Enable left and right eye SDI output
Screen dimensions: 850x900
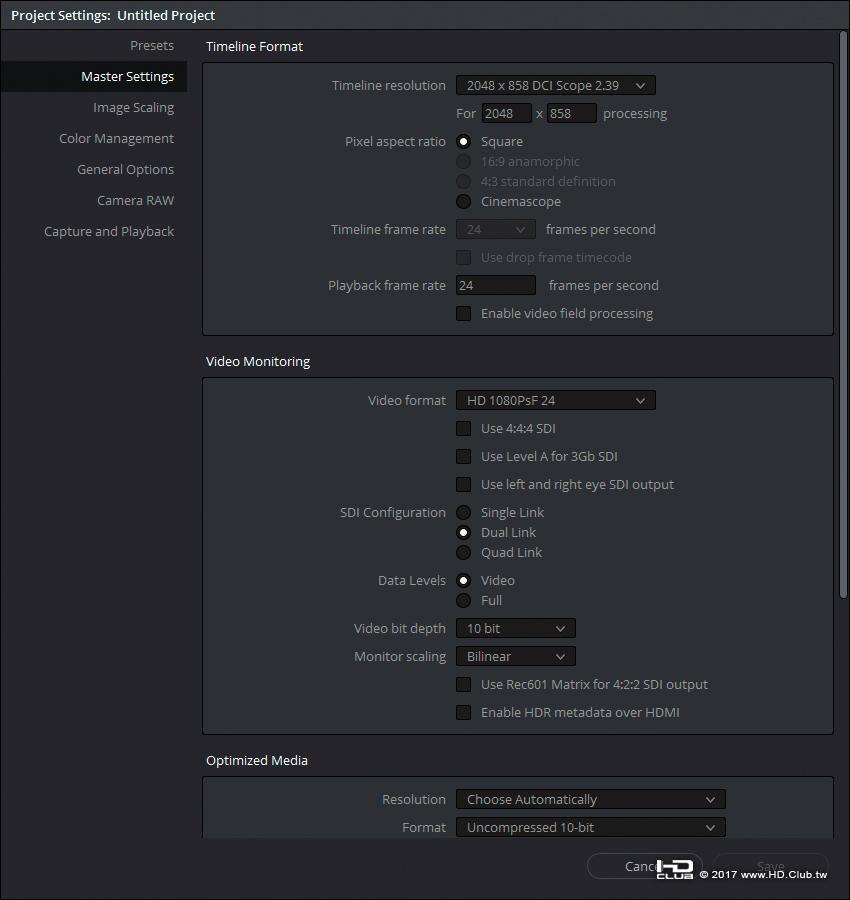coord(463,484)
